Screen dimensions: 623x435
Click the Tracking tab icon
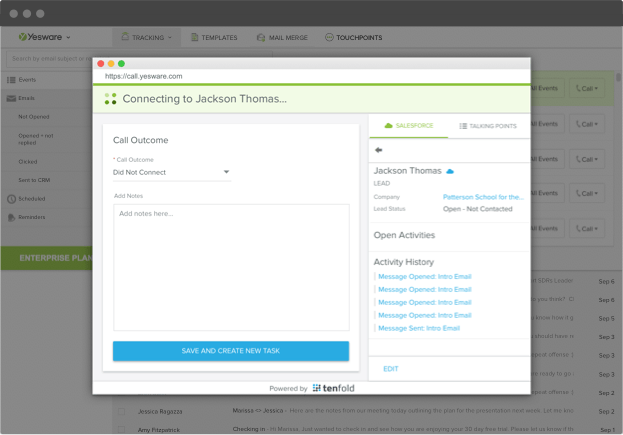[x=125, y=37]
